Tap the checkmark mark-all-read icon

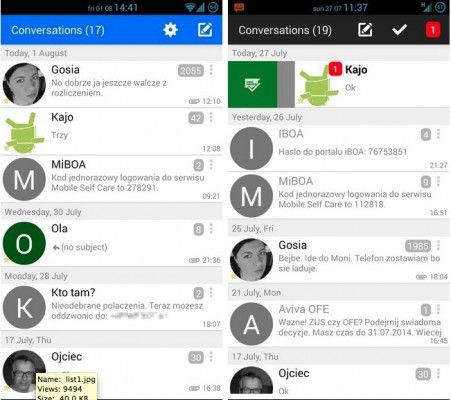point(399,30)
